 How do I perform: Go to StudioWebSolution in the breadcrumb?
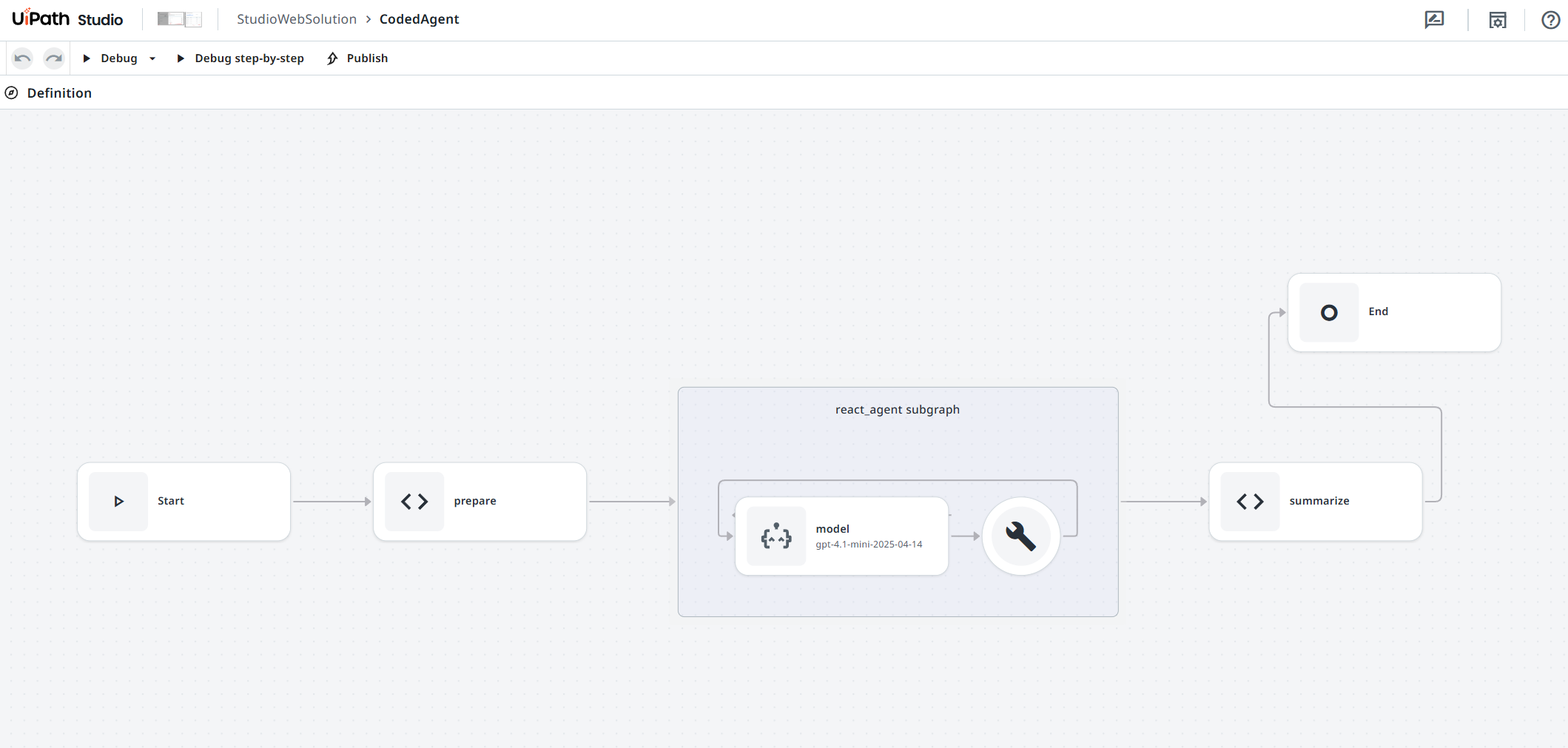pyautogui.click(x=296, y=19)
